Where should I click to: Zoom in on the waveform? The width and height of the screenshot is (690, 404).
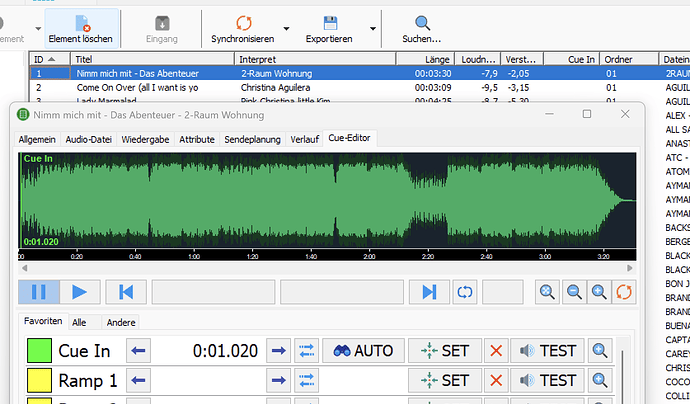599,292
